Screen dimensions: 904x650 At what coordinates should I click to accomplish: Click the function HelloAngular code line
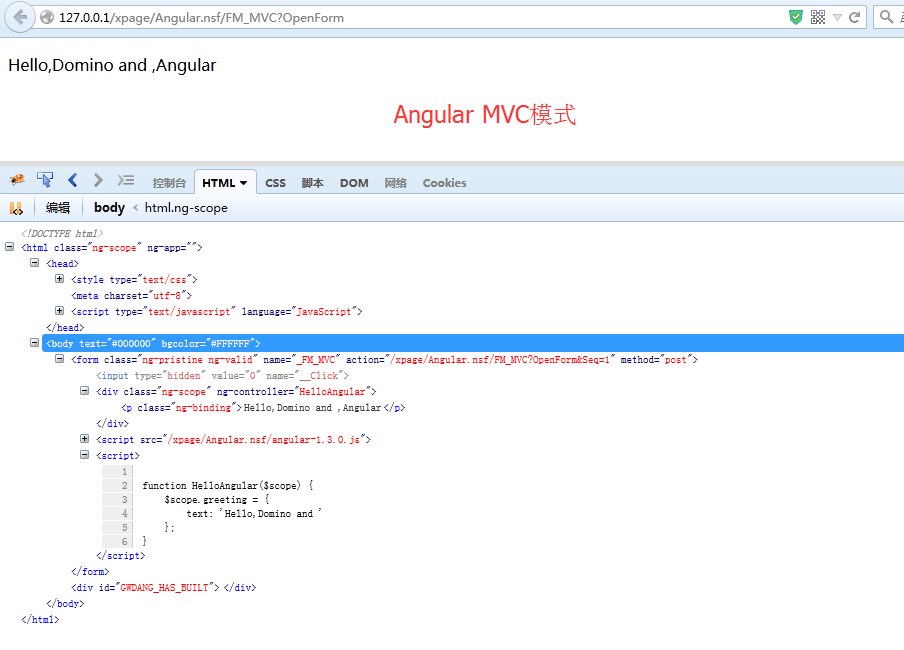(228, 486)
